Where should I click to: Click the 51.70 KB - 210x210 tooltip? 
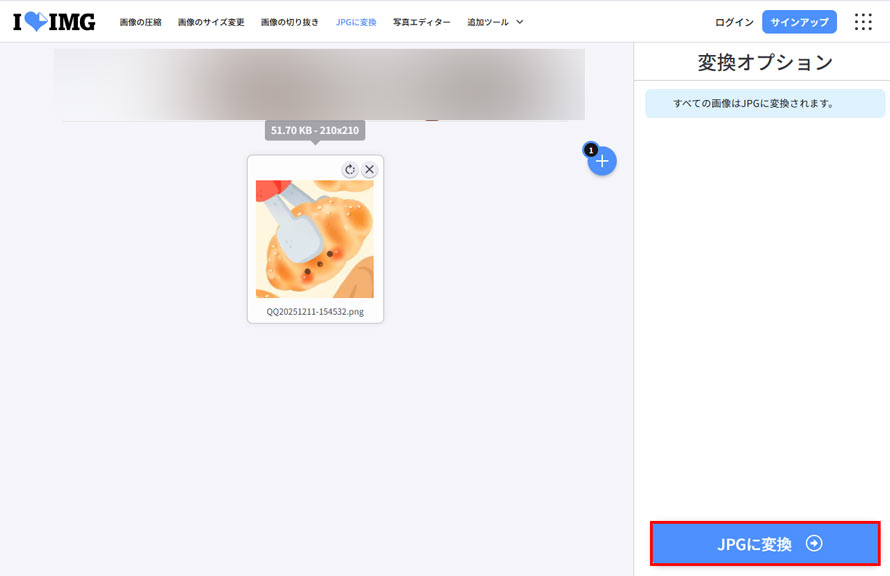(x=315, y=131)
